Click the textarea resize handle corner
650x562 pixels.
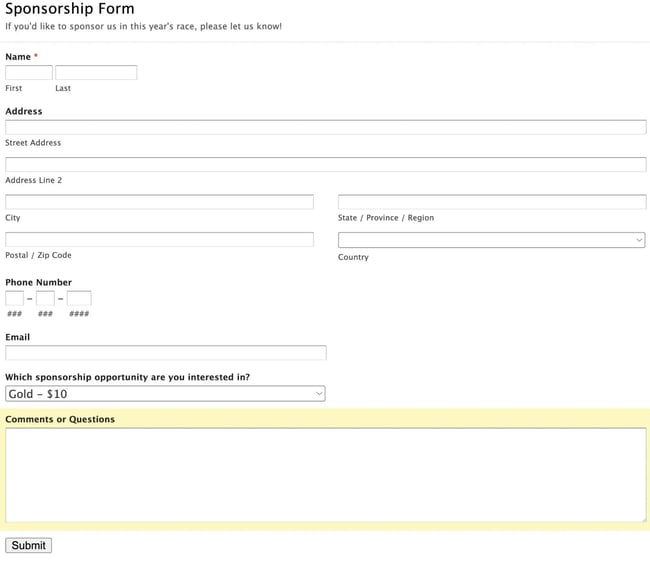[x=643, y=518]
